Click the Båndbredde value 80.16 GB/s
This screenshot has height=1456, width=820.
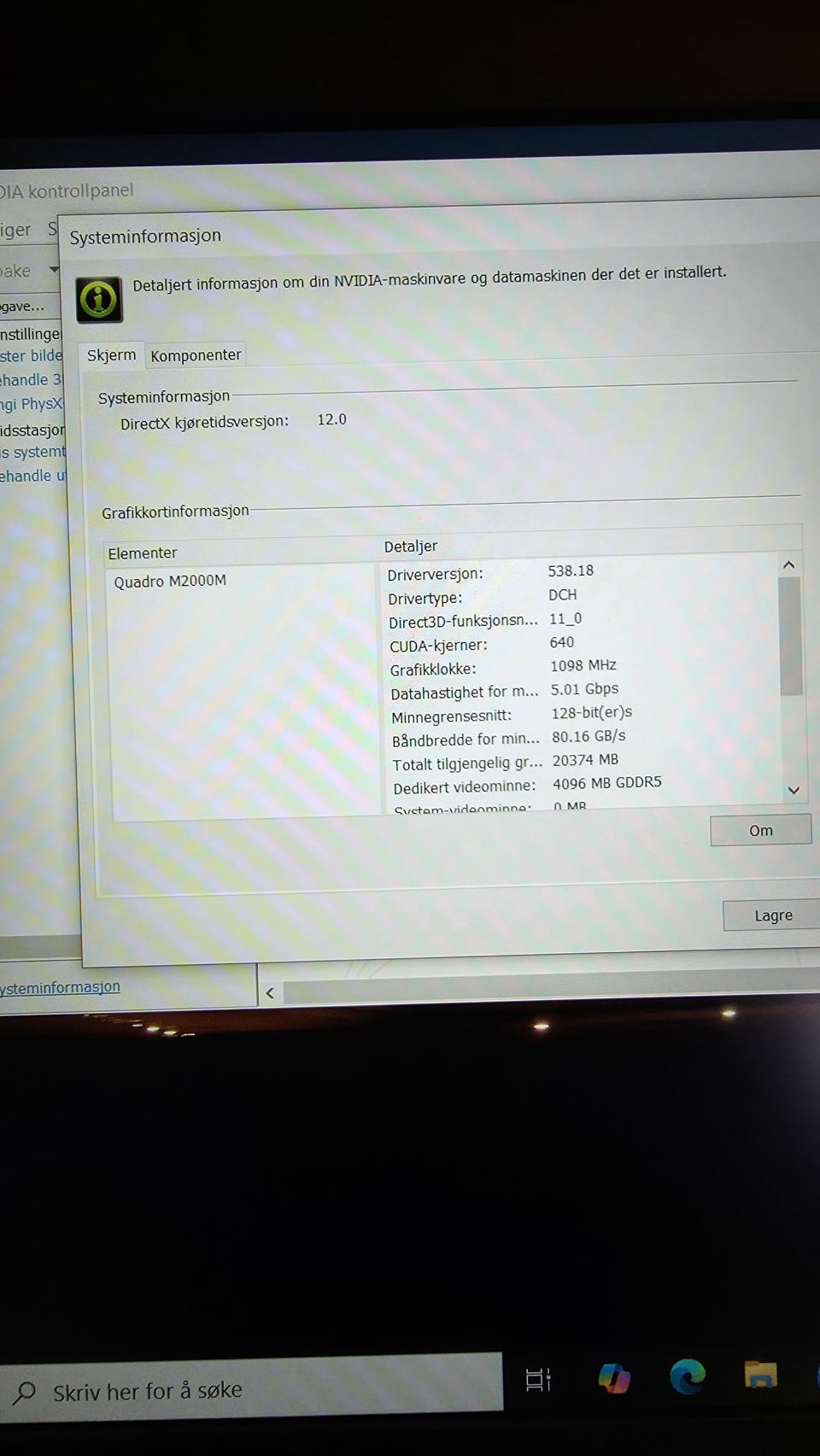click(589, 736)
